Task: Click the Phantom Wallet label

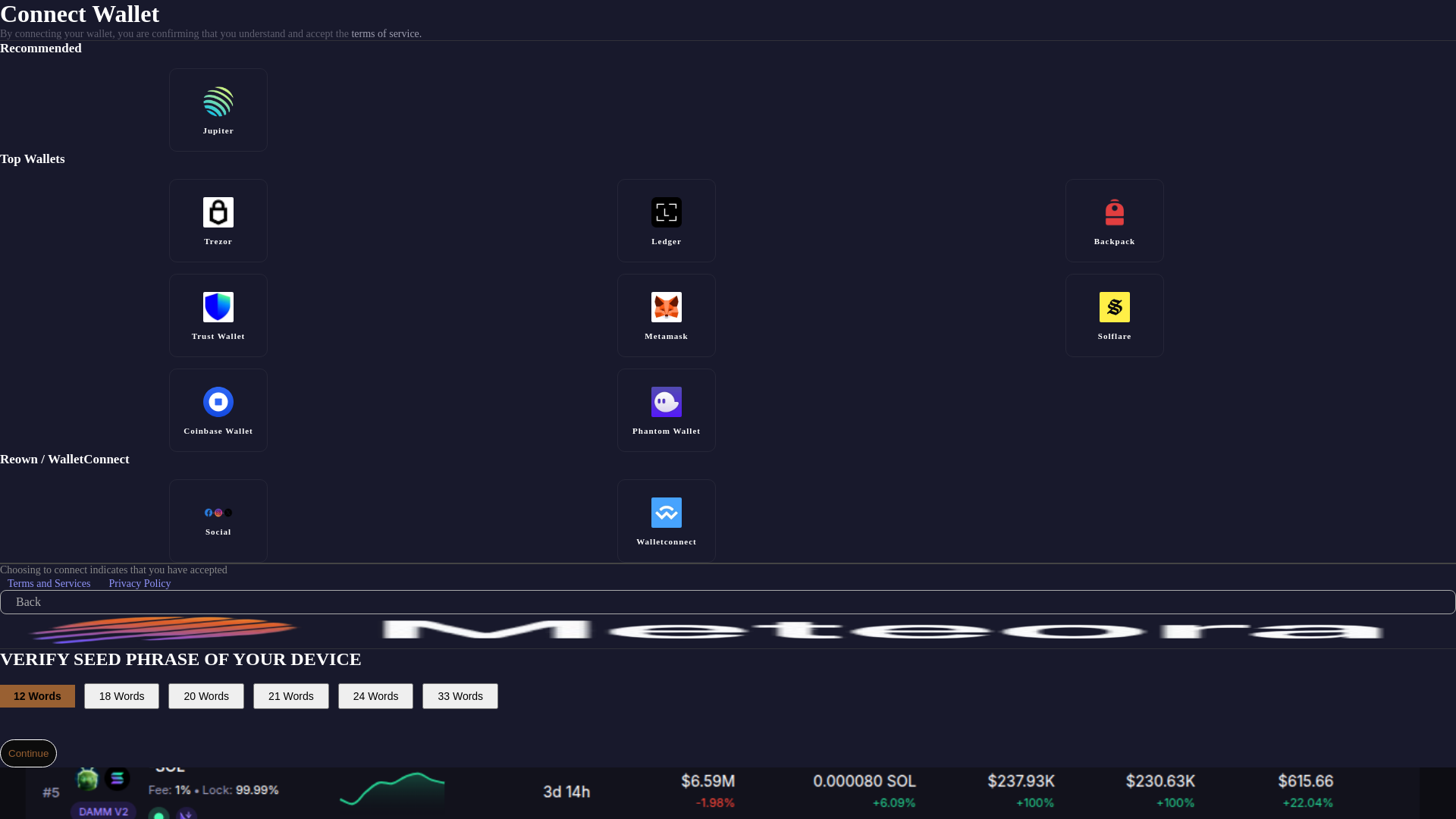Action: (667, 431)
